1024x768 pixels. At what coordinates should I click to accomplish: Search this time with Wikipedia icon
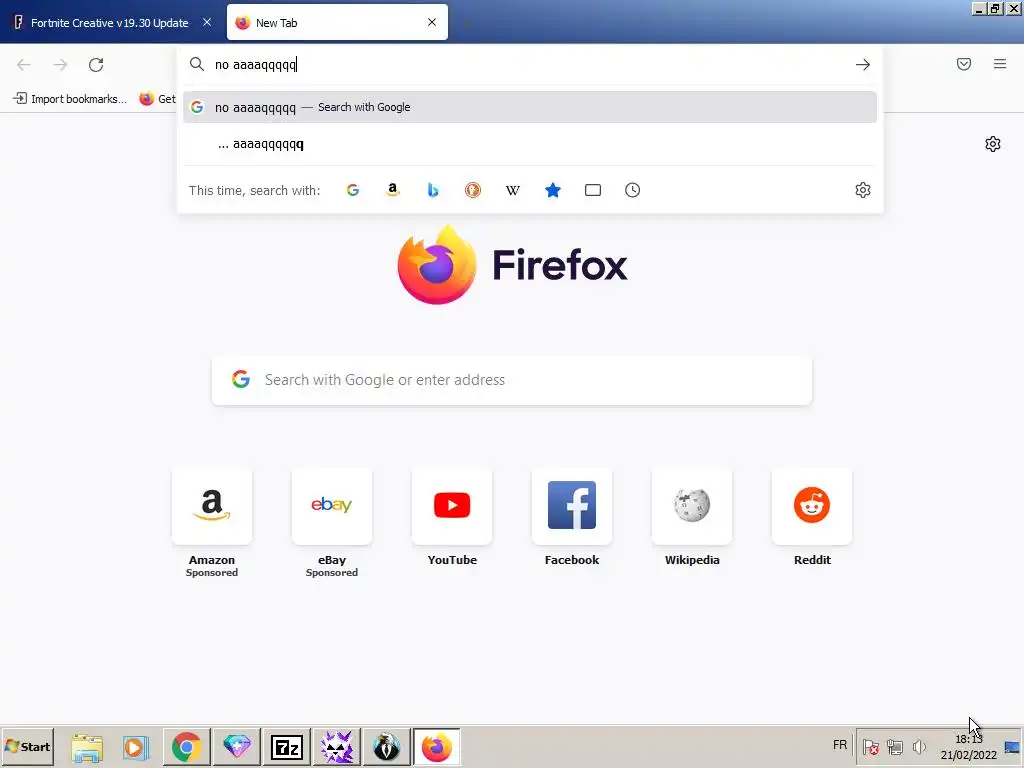pos(513,190)
